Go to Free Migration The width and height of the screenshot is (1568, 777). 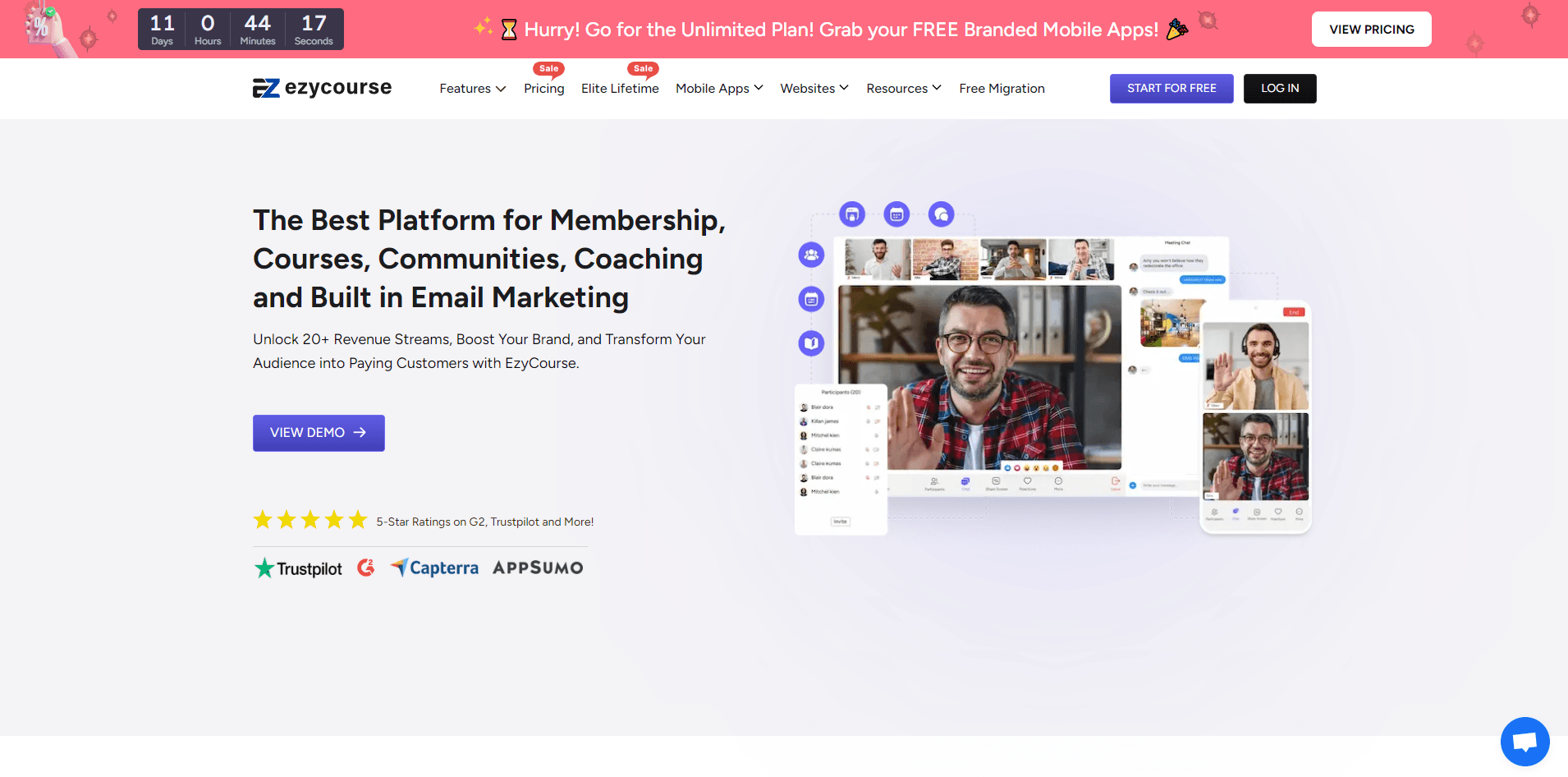tap(1002, 89)
